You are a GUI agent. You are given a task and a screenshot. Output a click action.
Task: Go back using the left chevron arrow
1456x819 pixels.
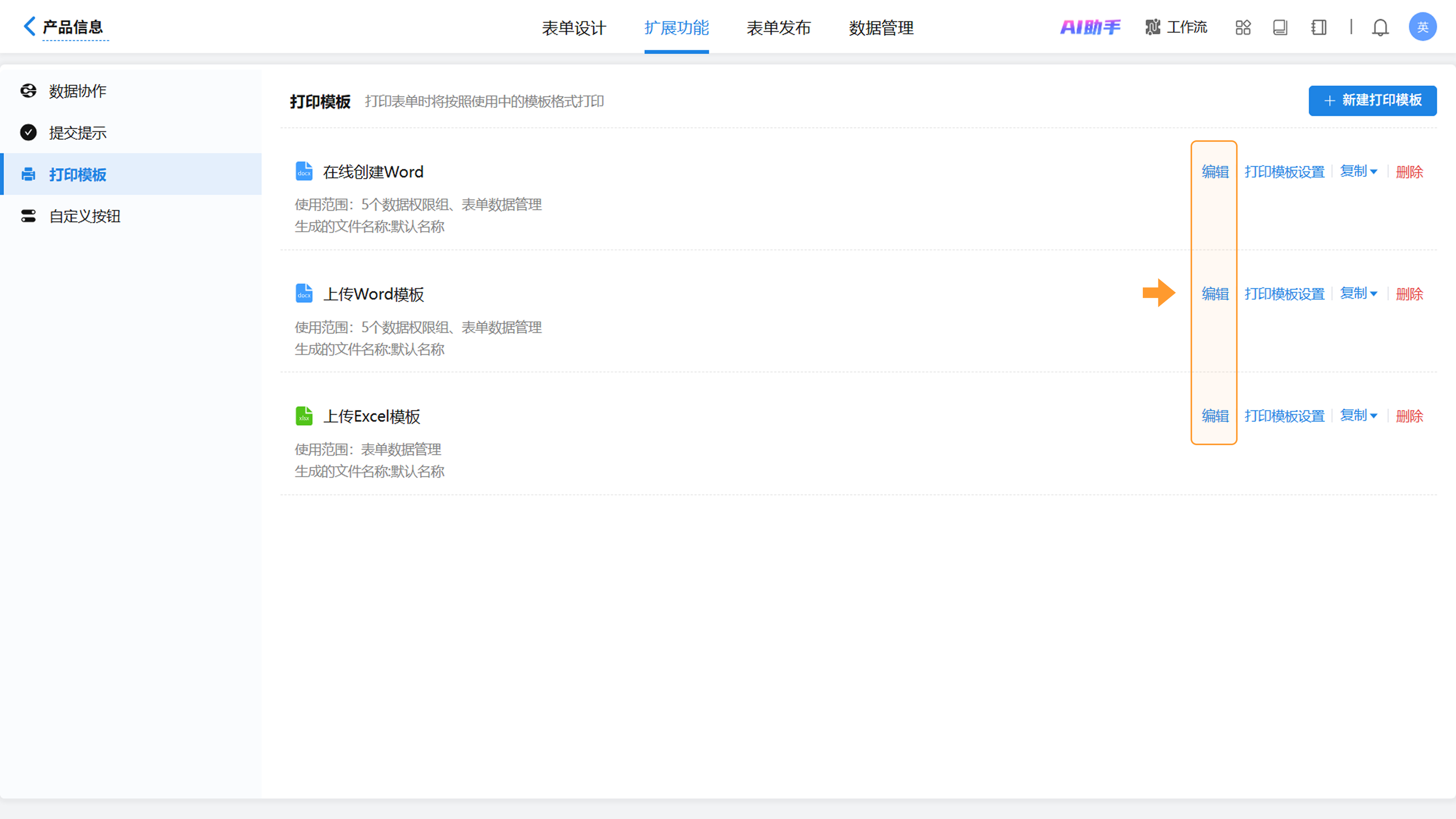(x=30, y=26)
